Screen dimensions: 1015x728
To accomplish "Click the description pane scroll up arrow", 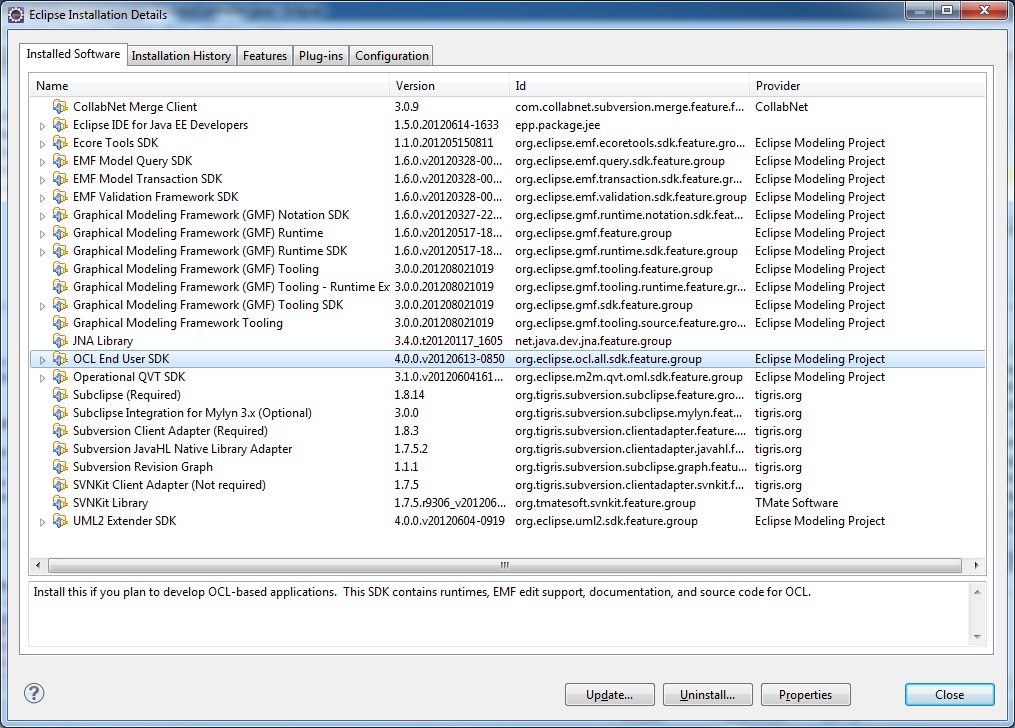I will click(977, 592).
